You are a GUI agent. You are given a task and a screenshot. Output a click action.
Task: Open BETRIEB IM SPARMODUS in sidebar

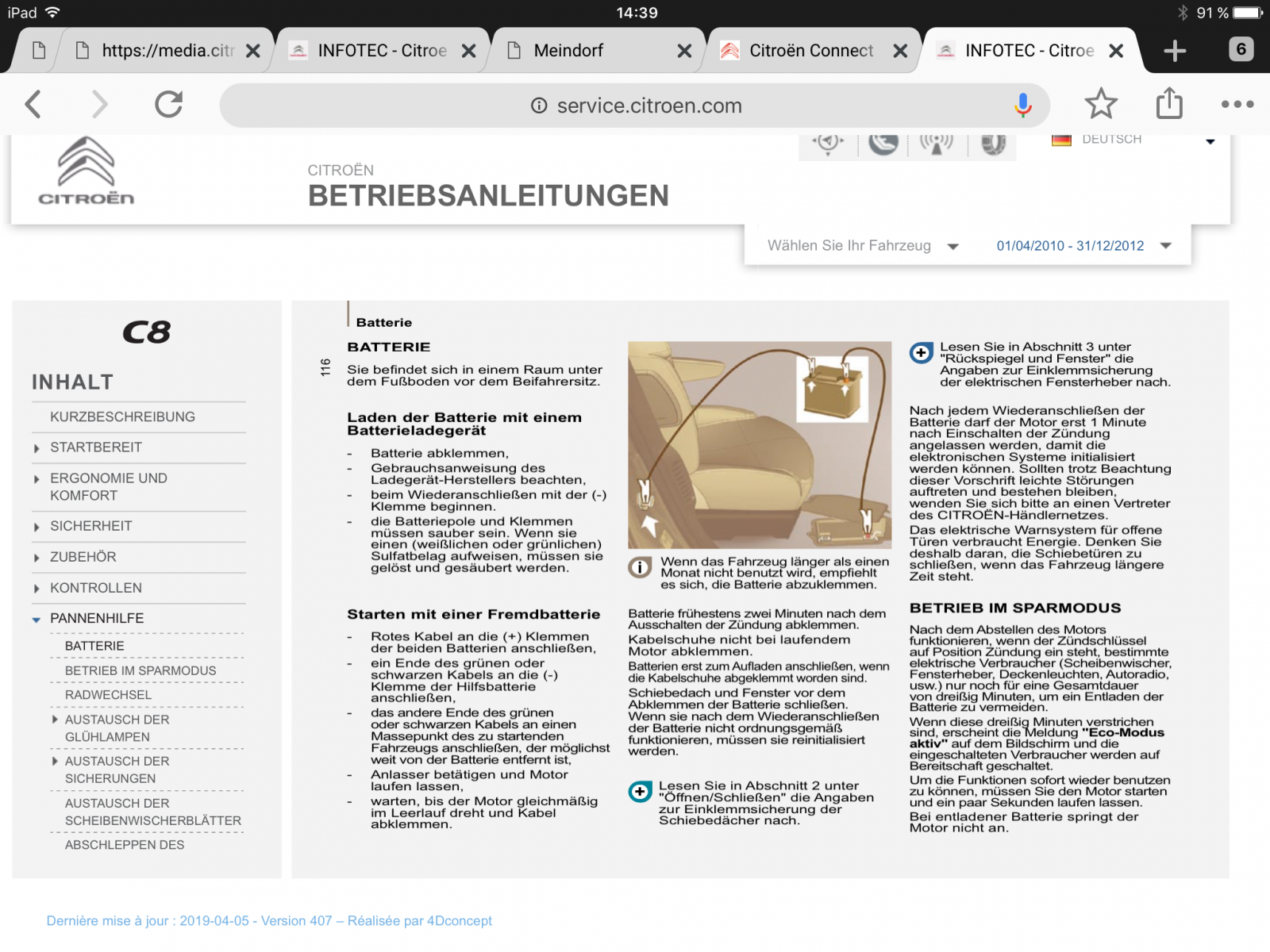click(140, 670)
